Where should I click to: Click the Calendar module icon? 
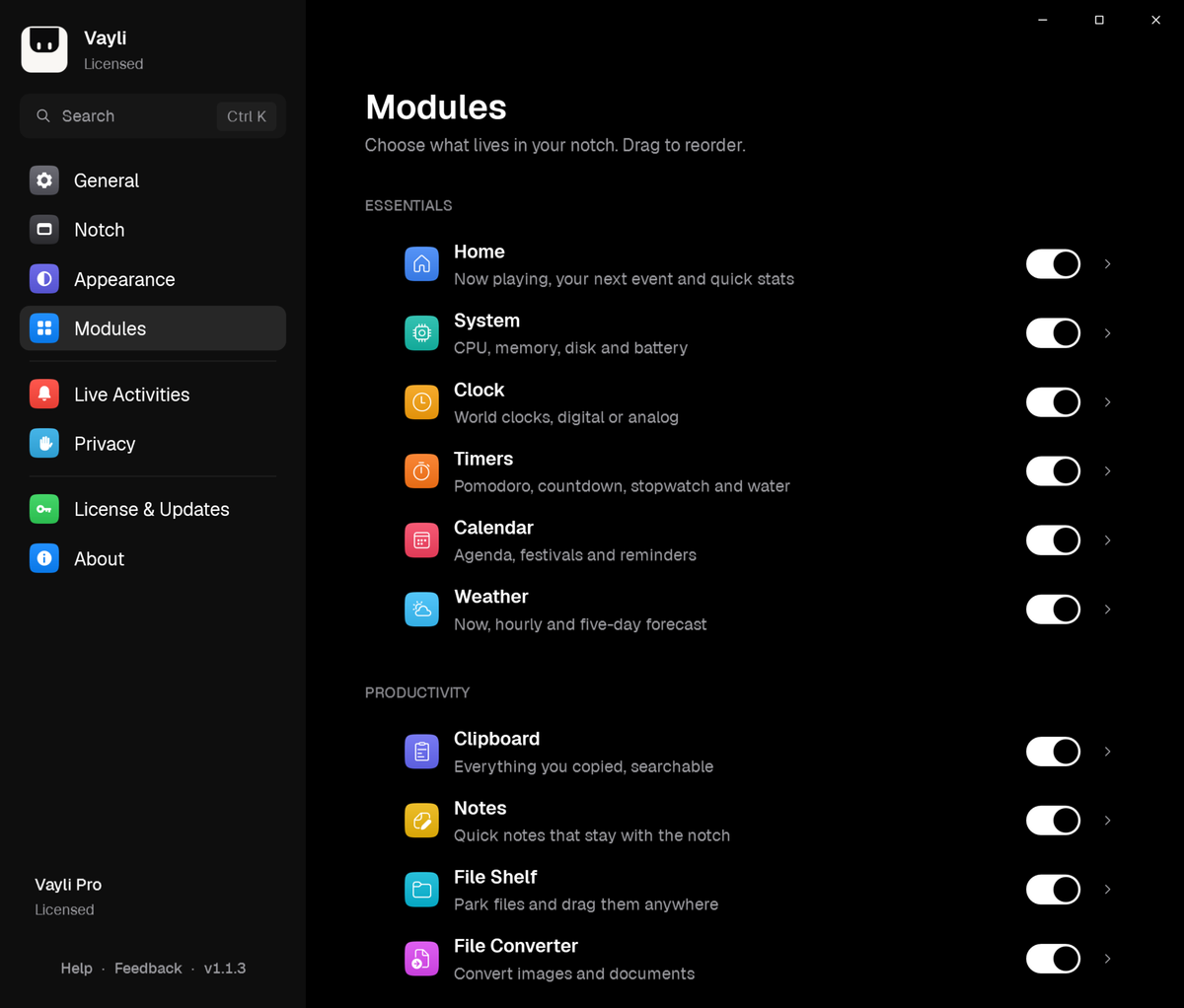(x=421, y=540)
